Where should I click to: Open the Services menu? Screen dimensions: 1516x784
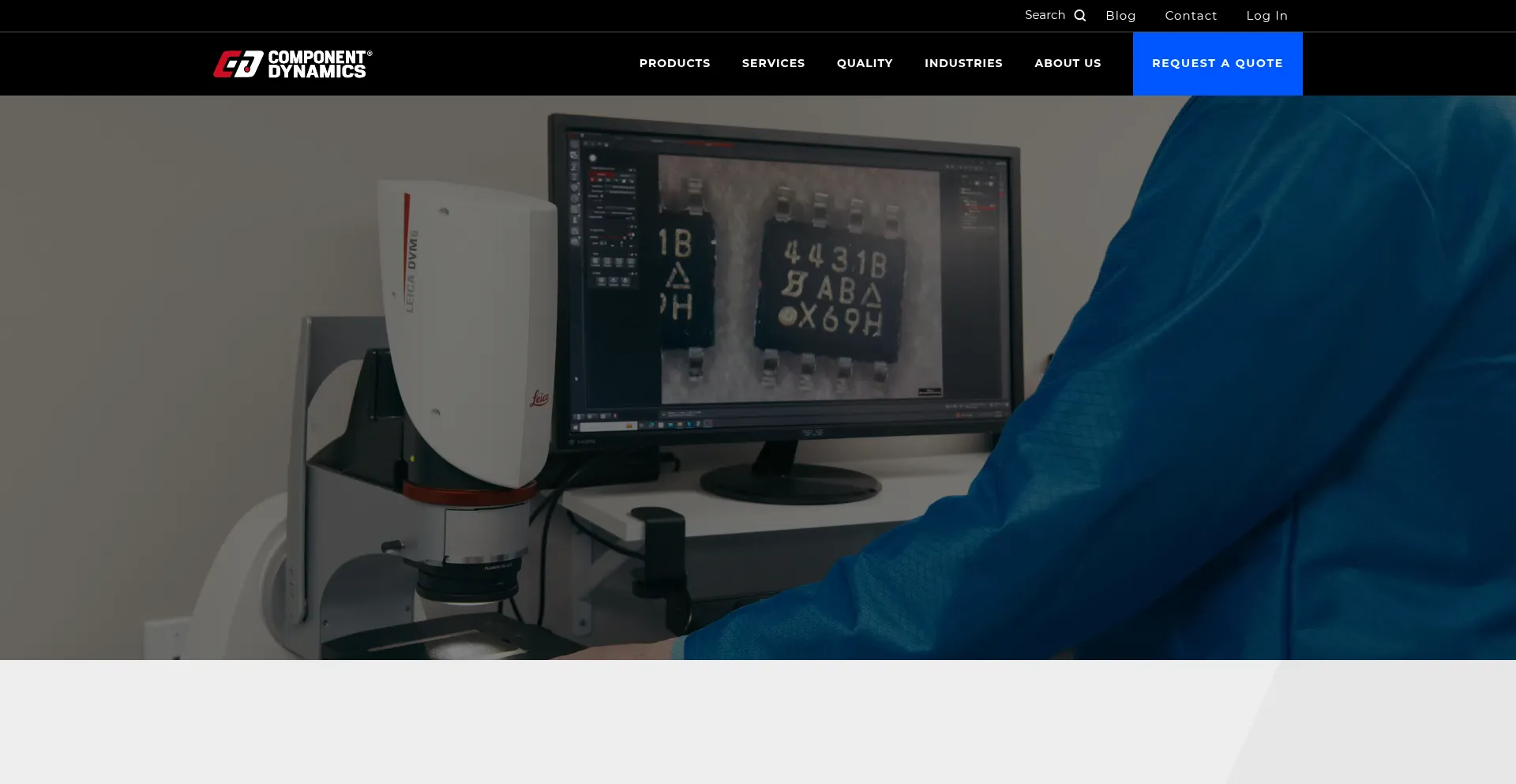pyautogui.click(x=773, y=63)
